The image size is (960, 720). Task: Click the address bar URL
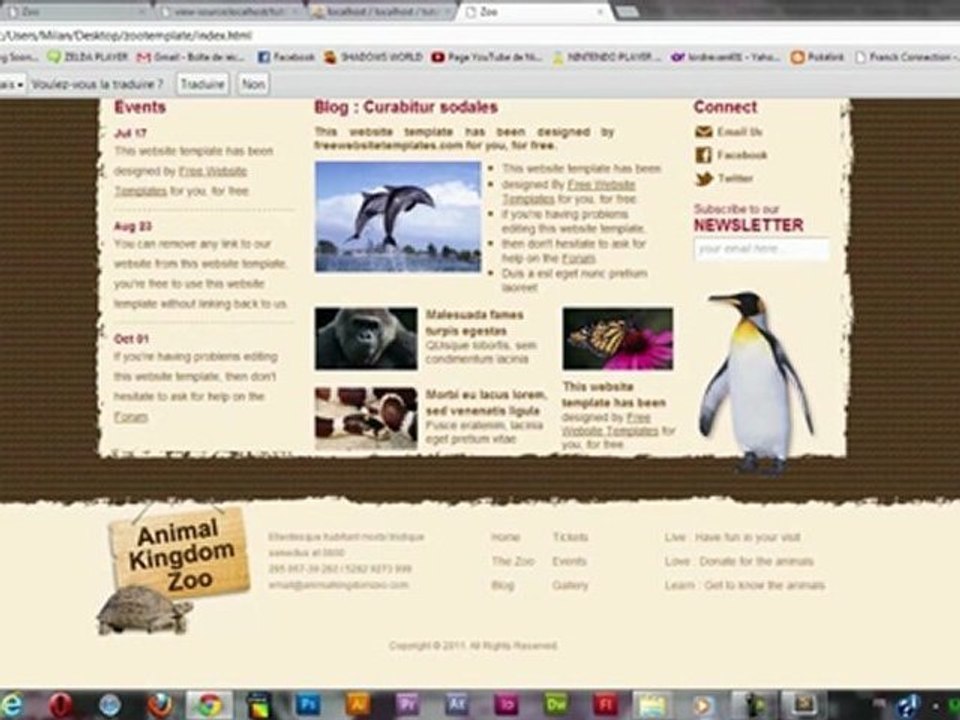(x=126, y=36)
